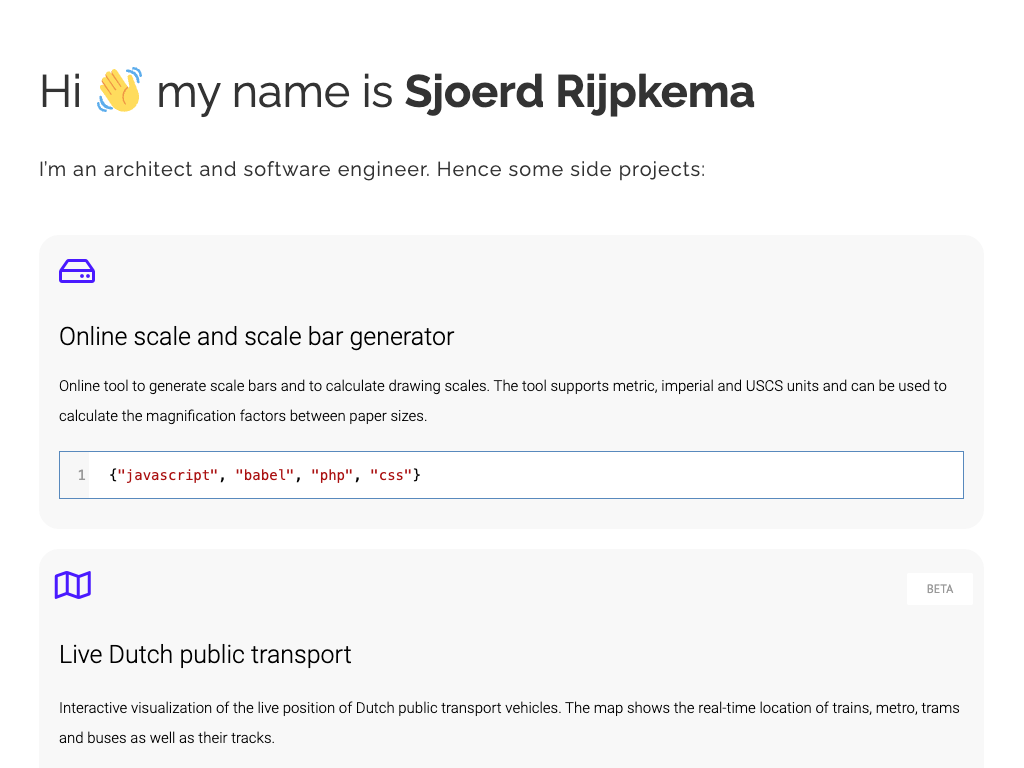Click the scale bar generator card icon
Image resolution: width=1024 pixels, height=768 pixels.
pyautogui.click(x=77, y=271)
